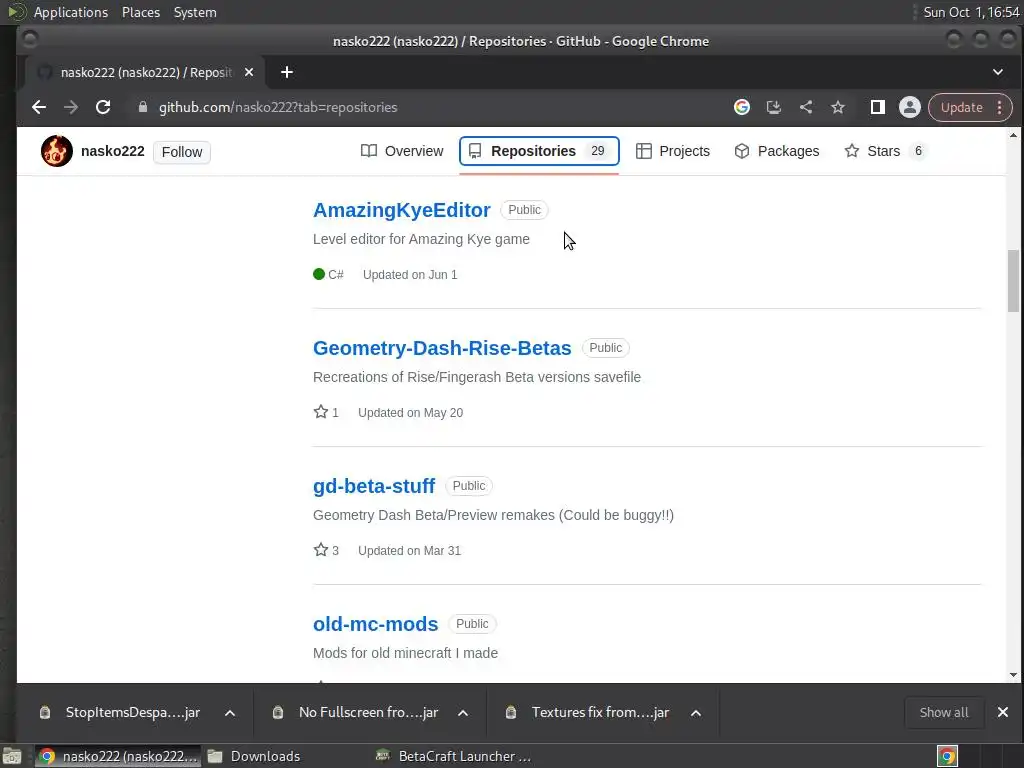The width and height of the screenshot is (1024, 768).
Task: Share this page via the share icon
Action: coord(806,107)
